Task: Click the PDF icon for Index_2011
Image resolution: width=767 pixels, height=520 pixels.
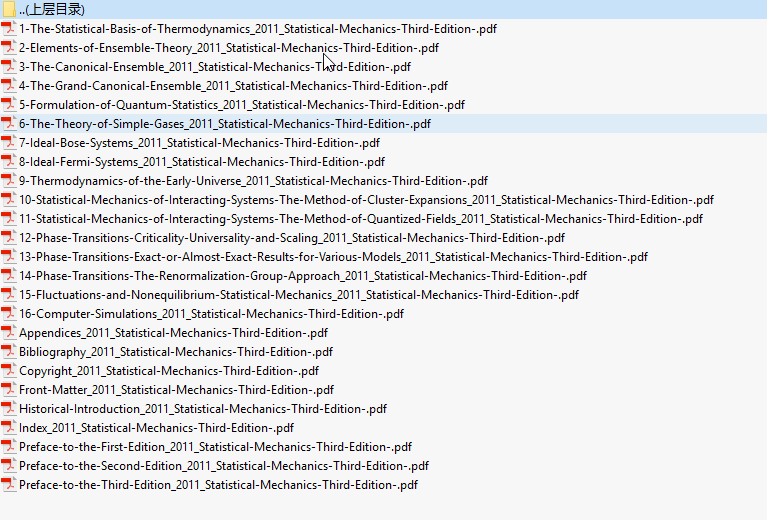Action: click(8, 428)
